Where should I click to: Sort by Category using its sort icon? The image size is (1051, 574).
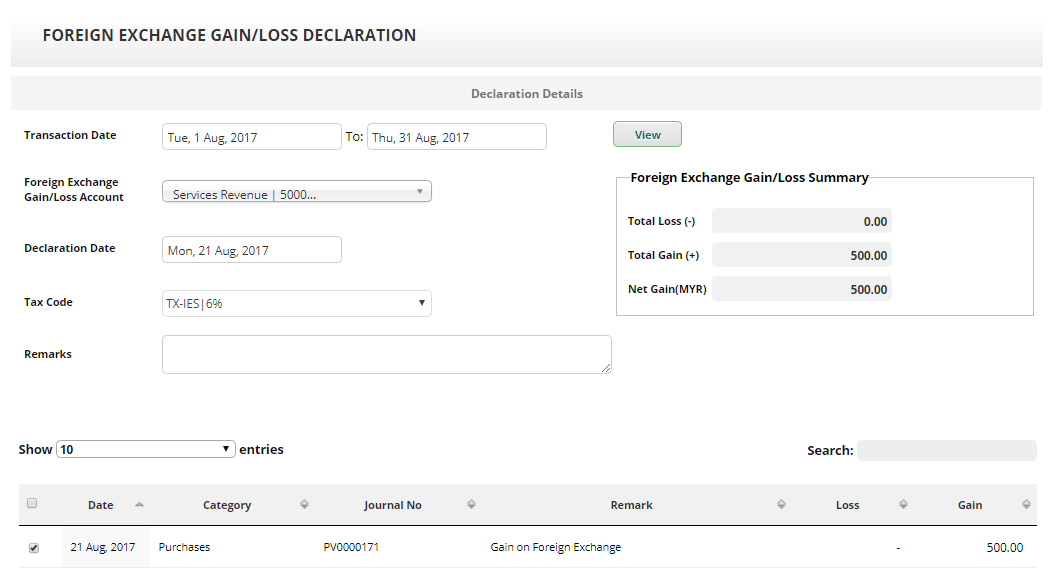[304, 505]
